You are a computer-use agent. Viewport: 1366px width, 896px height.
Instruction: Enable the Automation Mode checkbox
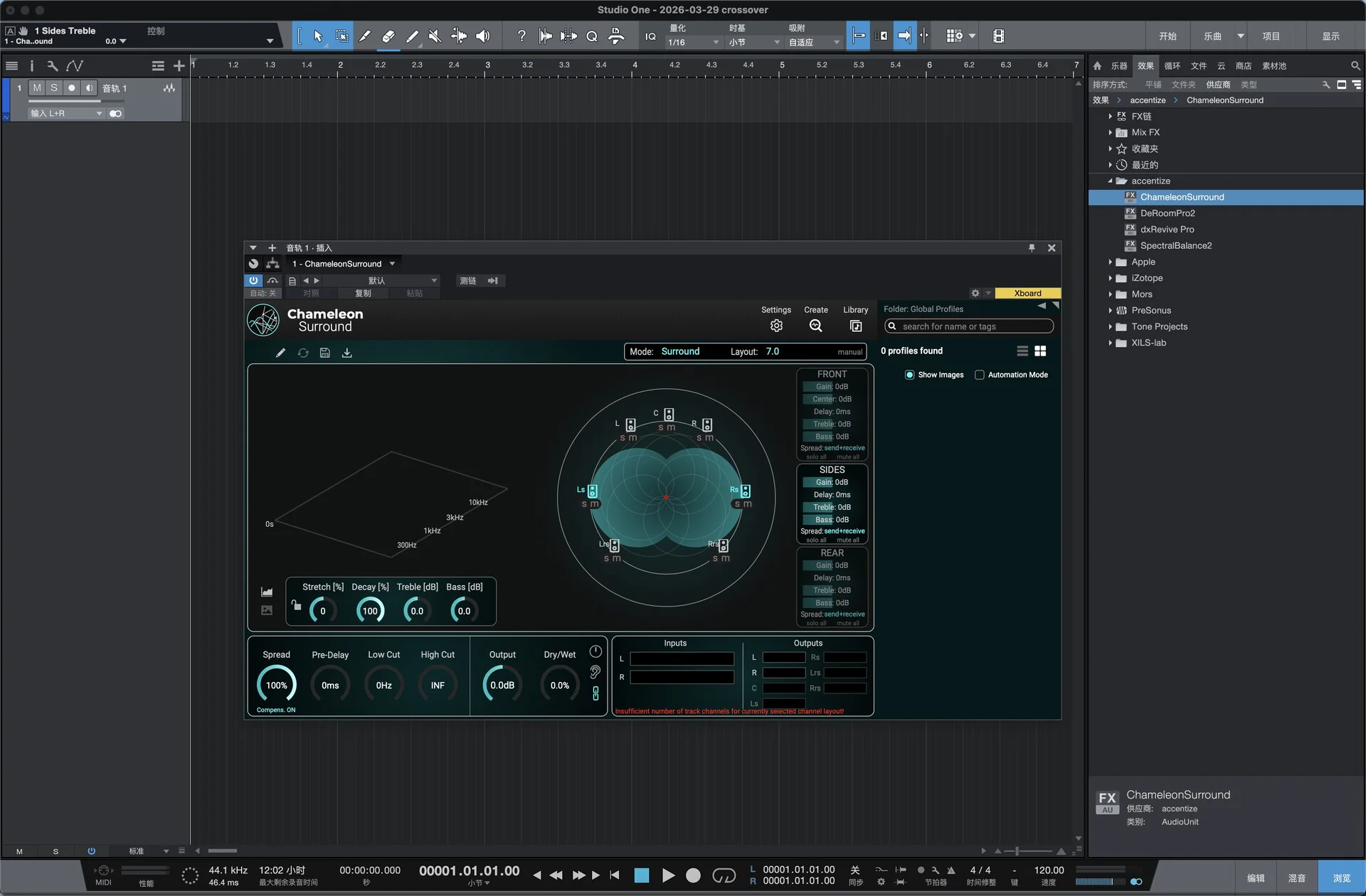pyautogui.click(x=980, y=375)
